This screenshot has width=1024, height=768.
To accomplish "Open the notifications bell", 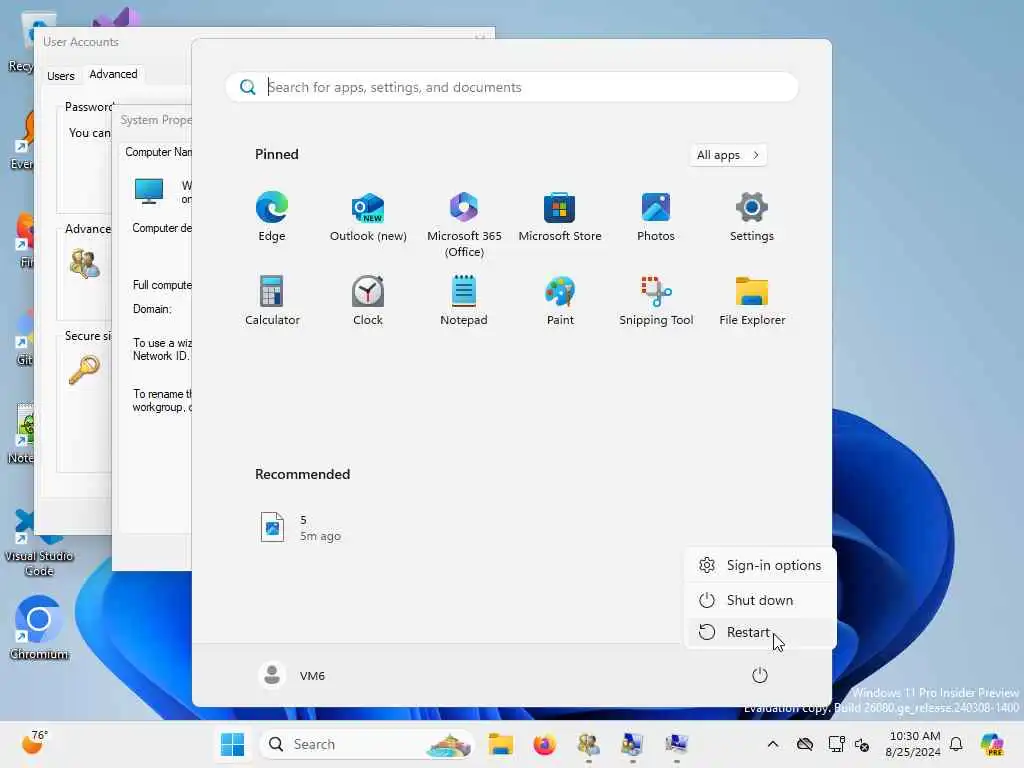I will coord(956,744).
